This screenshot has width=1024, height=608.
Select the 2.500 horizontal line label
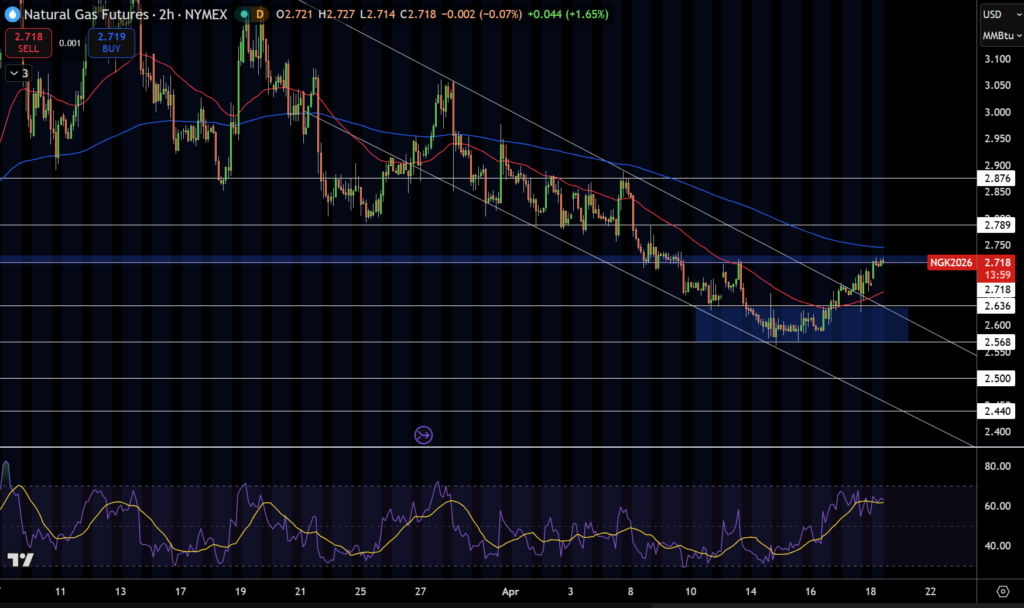tap(997, 378)
